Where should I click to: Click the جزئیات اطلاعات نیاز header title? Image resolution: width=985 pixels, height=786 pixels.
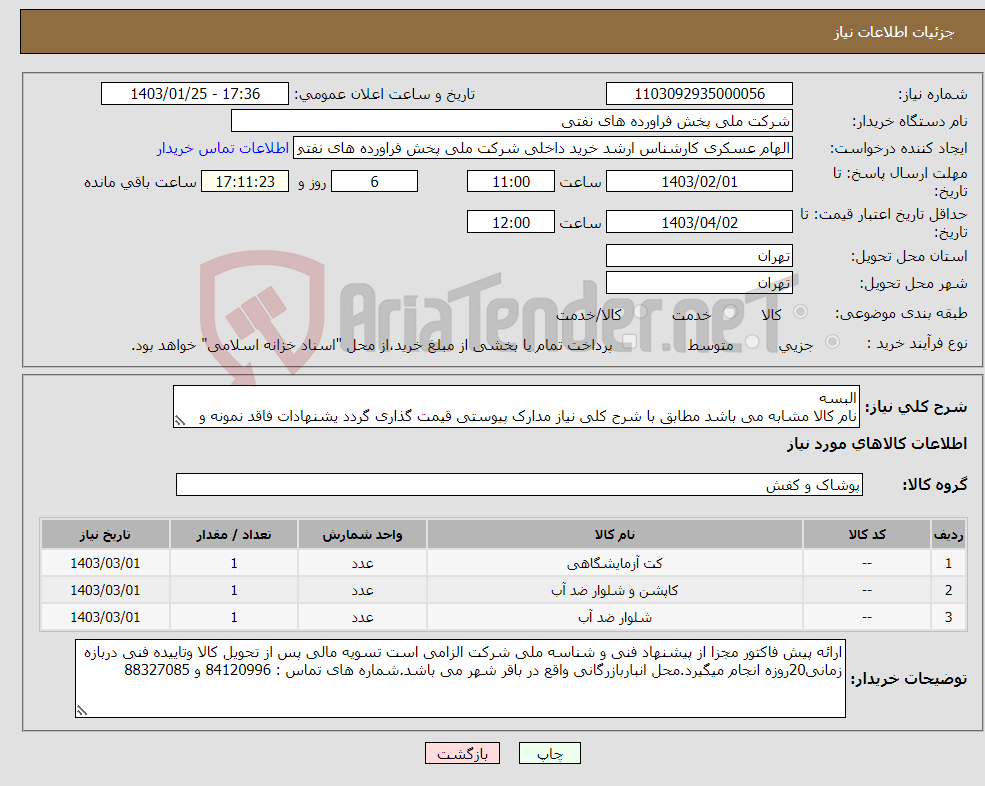(893, 32)
